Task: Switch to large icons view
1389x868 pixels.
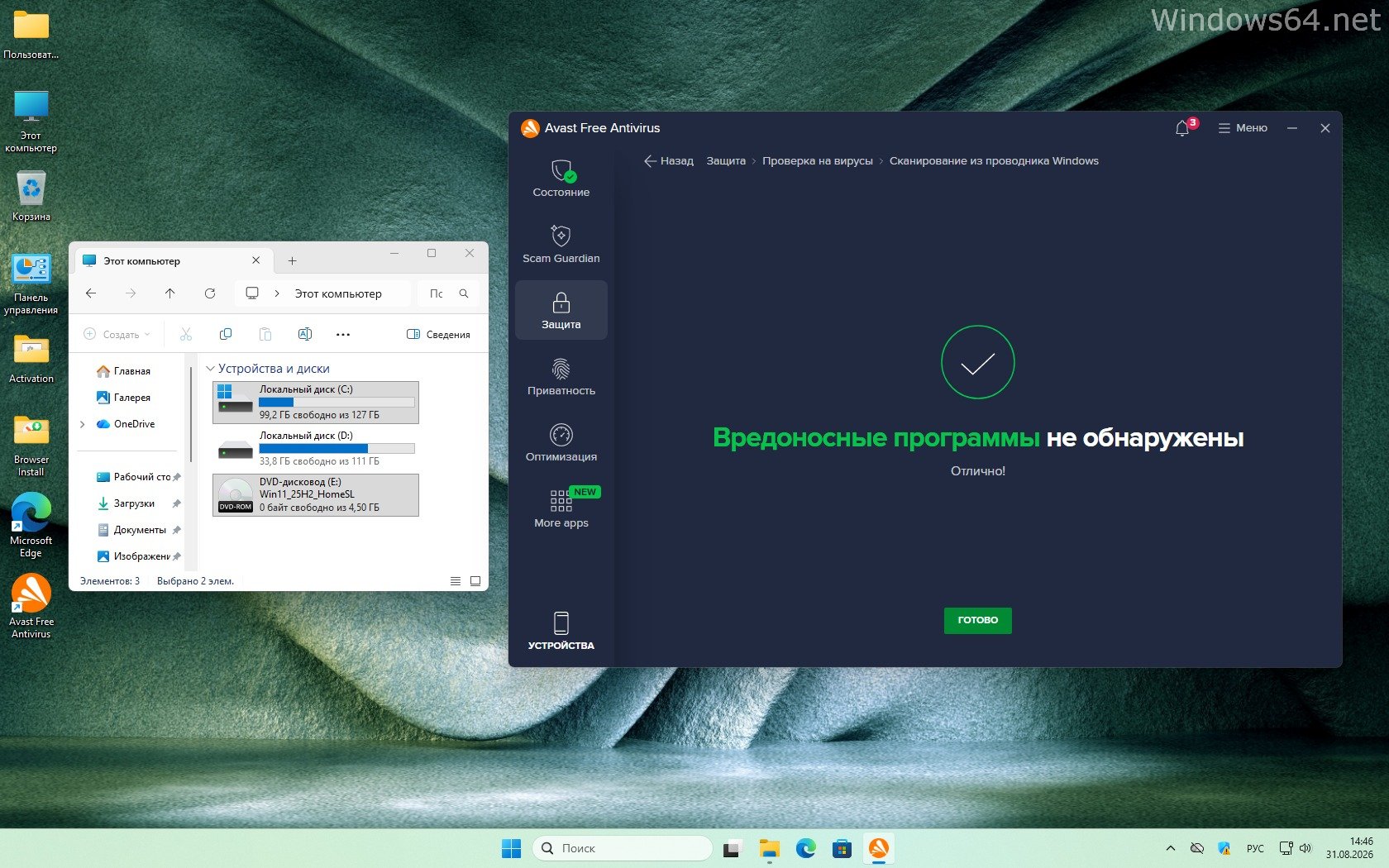Action: (475, 581)
